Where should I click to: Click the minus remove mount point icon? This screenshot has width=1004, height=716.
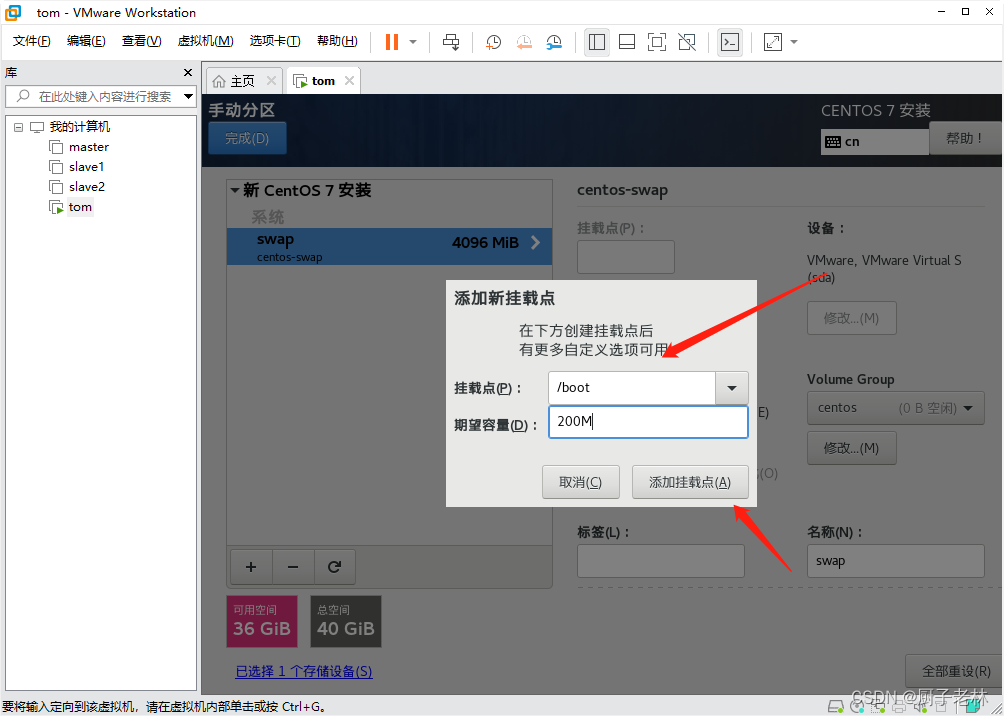coord(293,567)
